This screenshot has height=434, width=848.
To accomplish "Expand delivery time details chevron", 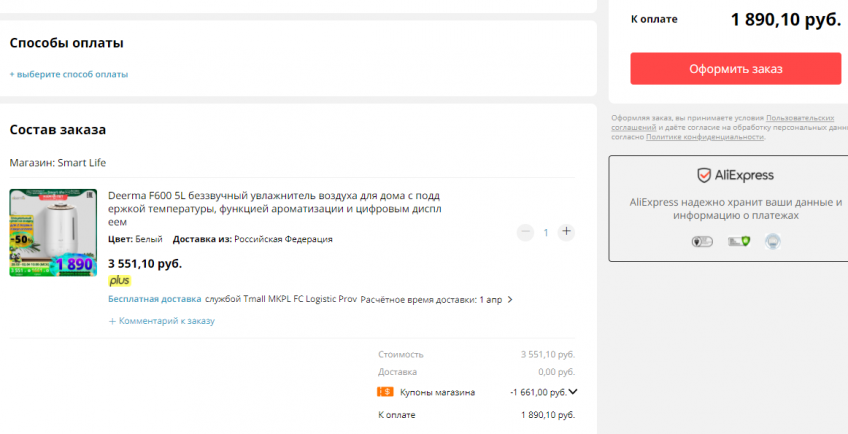I will pos(510,299).
